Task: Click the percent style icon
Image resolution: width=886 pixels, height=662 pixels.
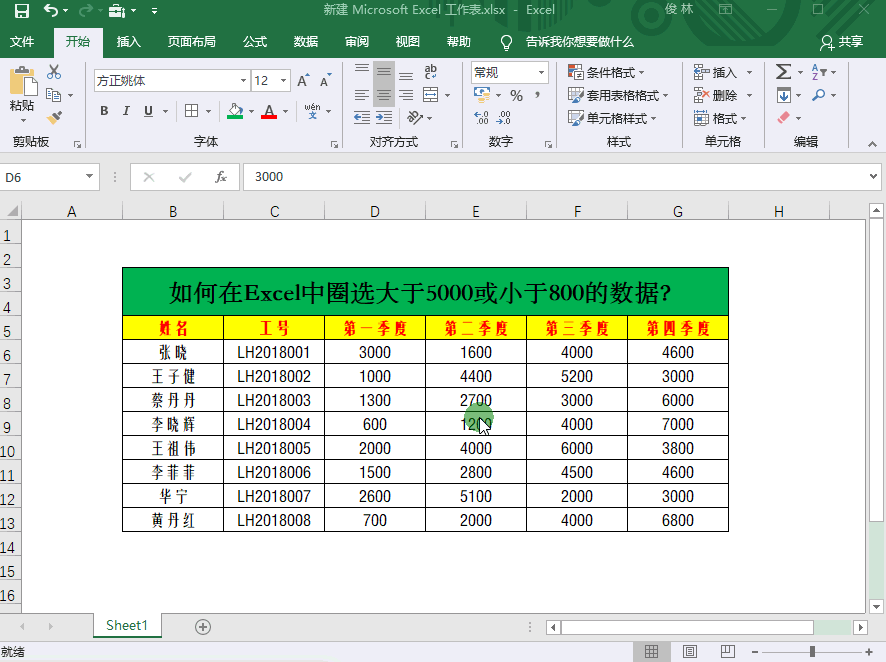Action: (516, 96)
